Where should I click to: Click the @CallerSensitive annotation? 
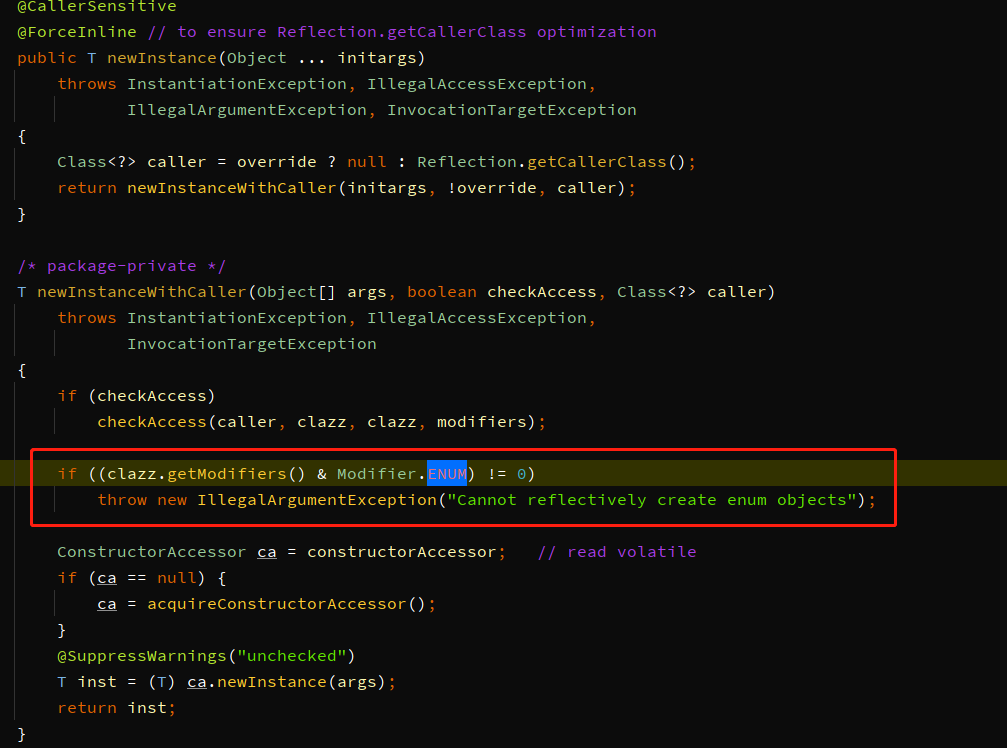pos(97,6)
